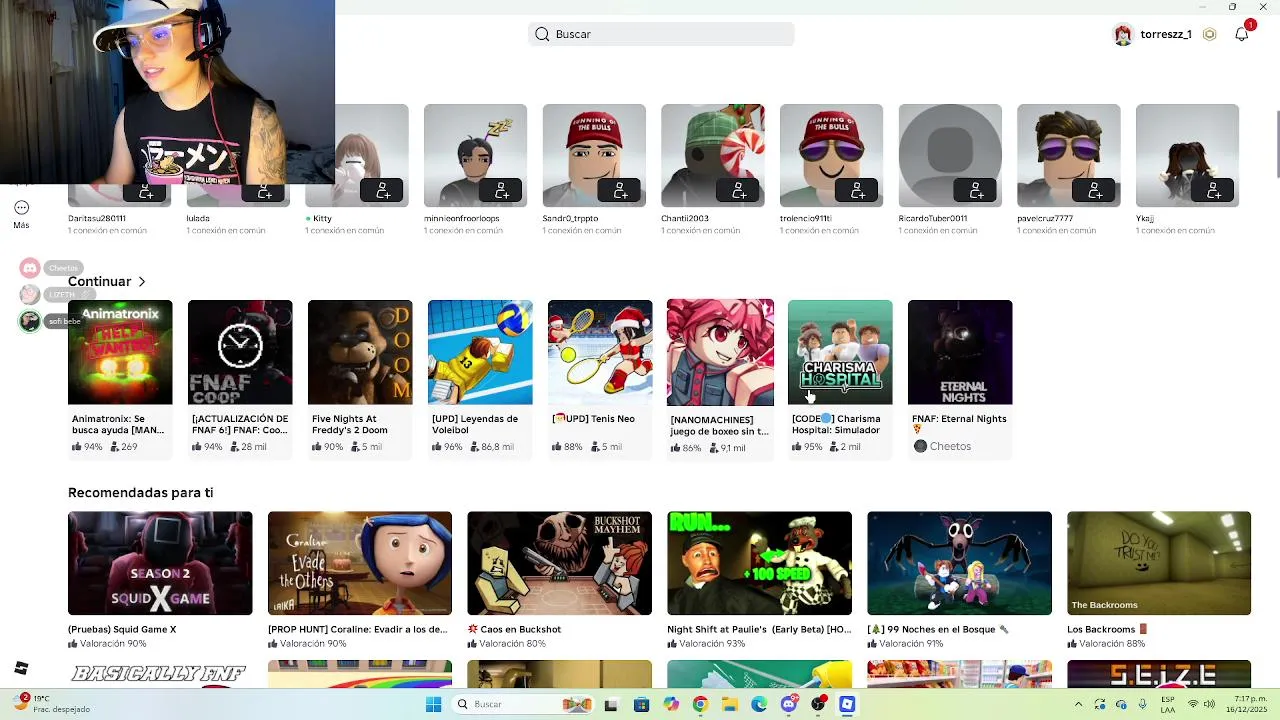Open File Explorer from the taskbar
The height and width of the screenshot is (720, 1280).
click(x=730, y=704)
